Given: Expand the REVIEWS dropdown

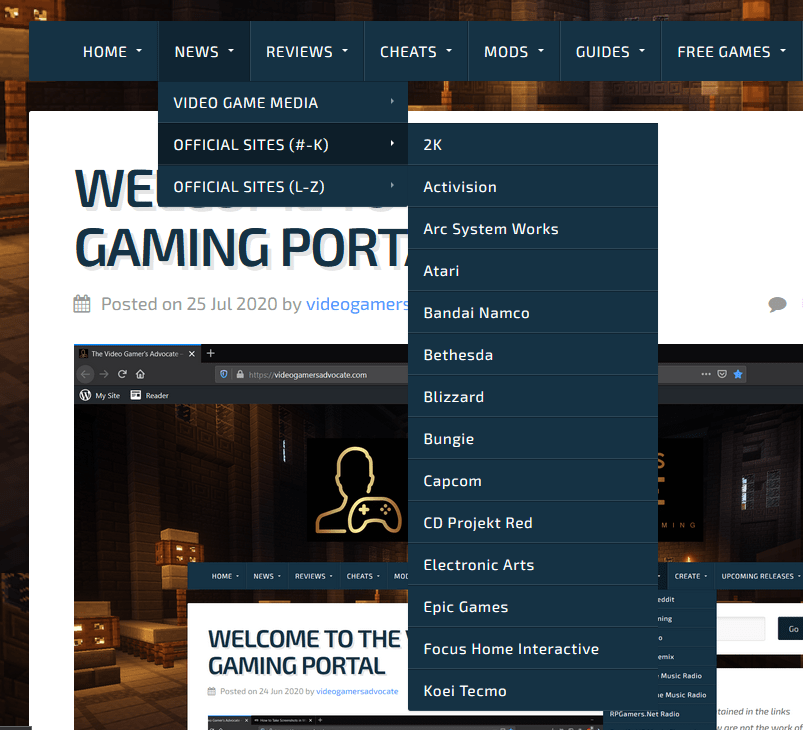Looking at the screenshot, I should pos(307,52).
